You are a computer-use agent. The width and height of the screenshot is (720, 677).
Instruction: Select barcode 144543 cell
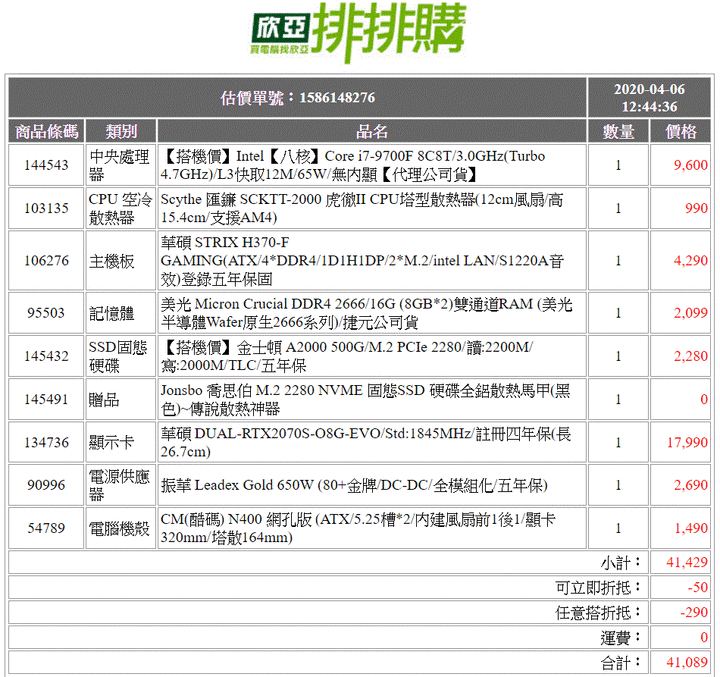[46, 165]
